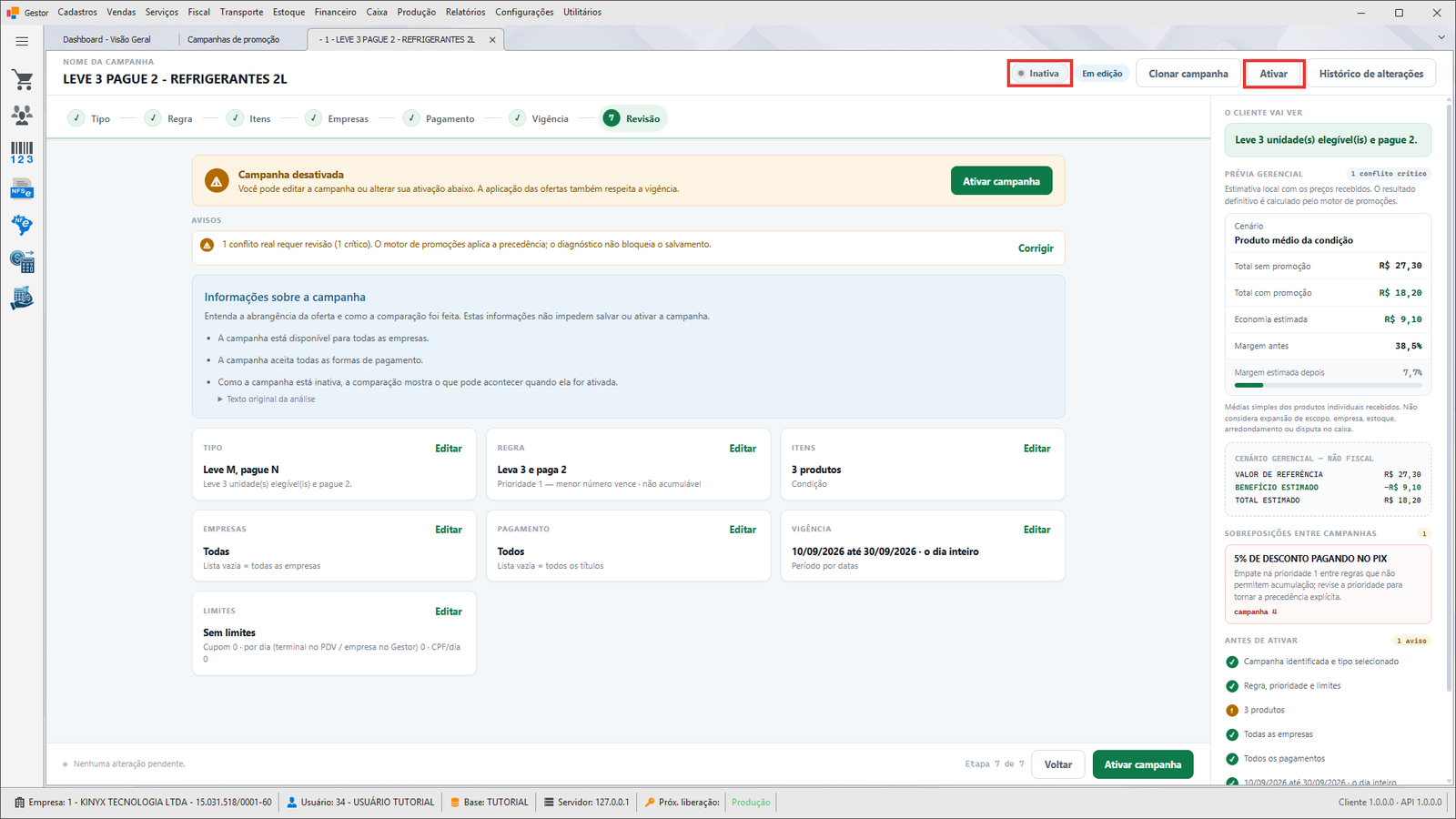Switch to Campanhas de promoção tab

tap(234, 40)
